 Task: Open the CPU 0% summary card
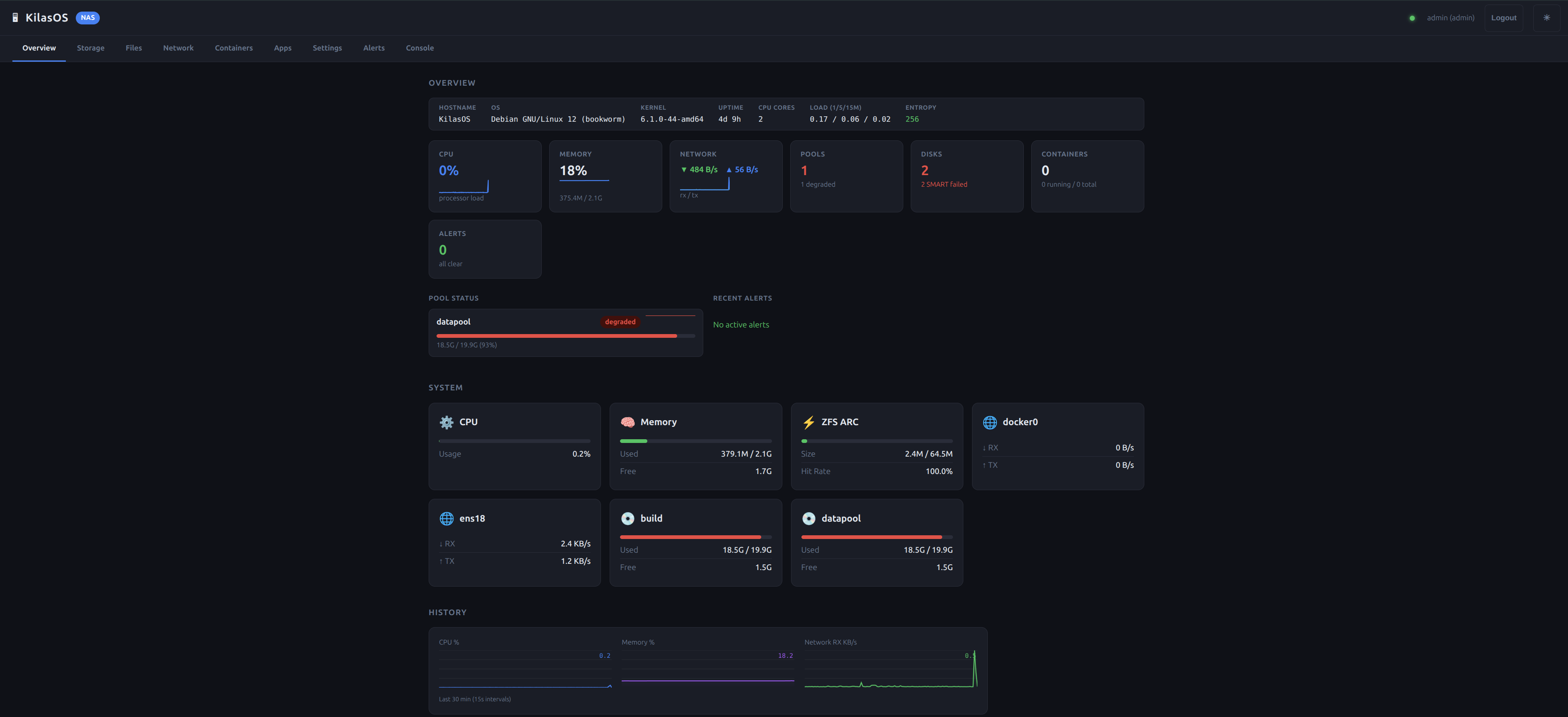pyautogui.click(x=485, y=176)
